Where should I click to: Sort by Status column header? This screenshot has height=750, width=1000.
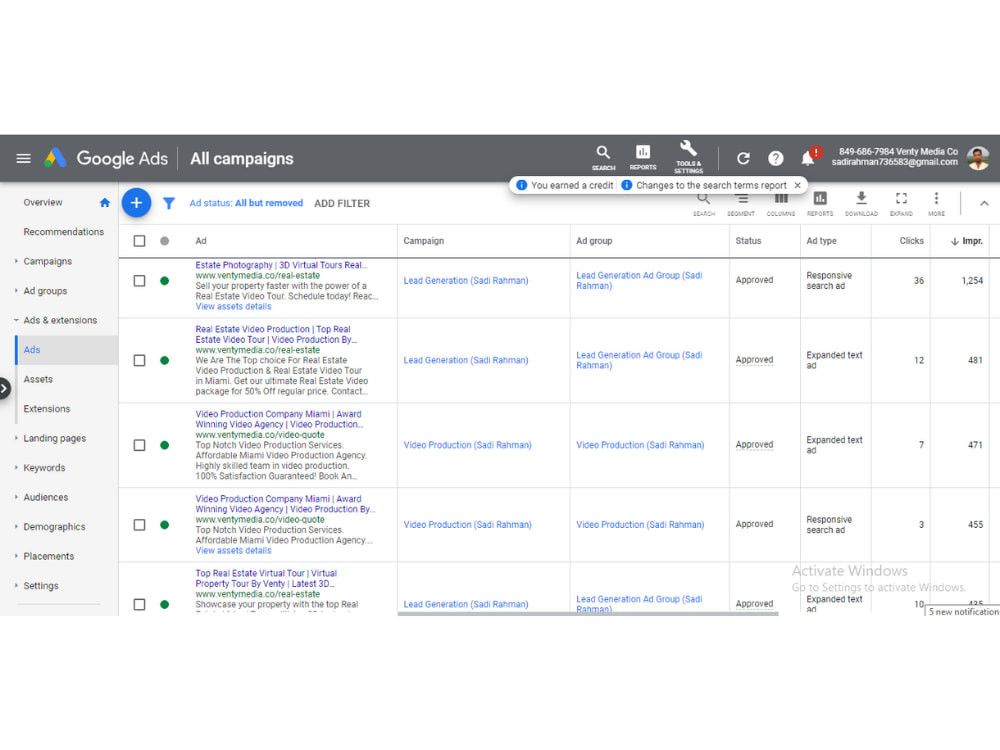[748, 241]
